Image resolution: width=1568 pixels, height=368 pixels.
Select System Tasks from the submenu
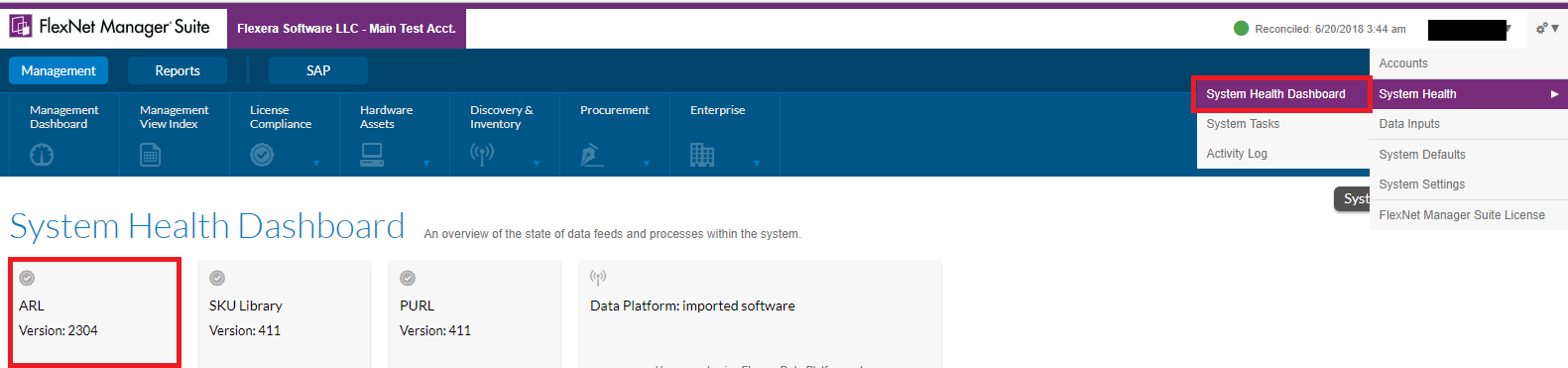[x=1243, y=124]
